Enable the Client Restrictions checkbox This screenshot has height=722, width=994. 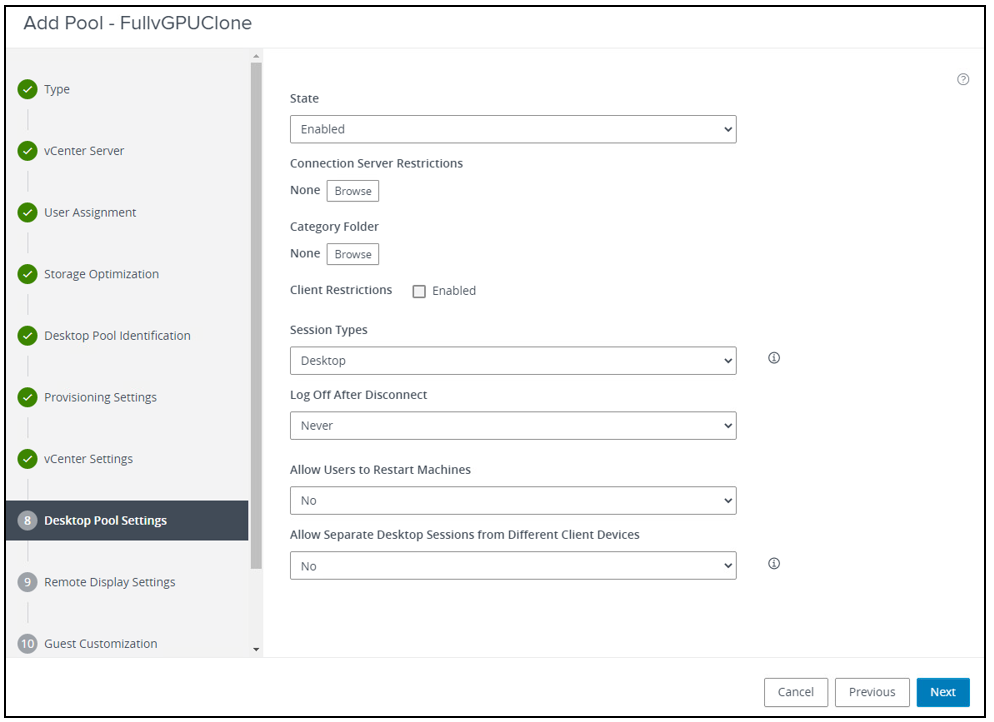(419, 291)
